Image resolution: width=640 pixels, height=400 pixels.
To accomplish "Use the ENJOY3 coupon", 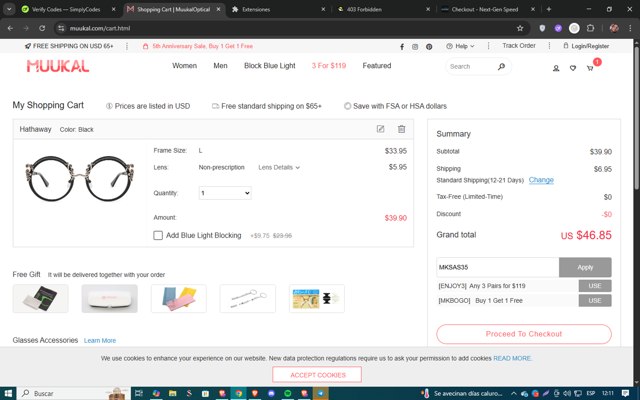I will [x=595, y=286].
